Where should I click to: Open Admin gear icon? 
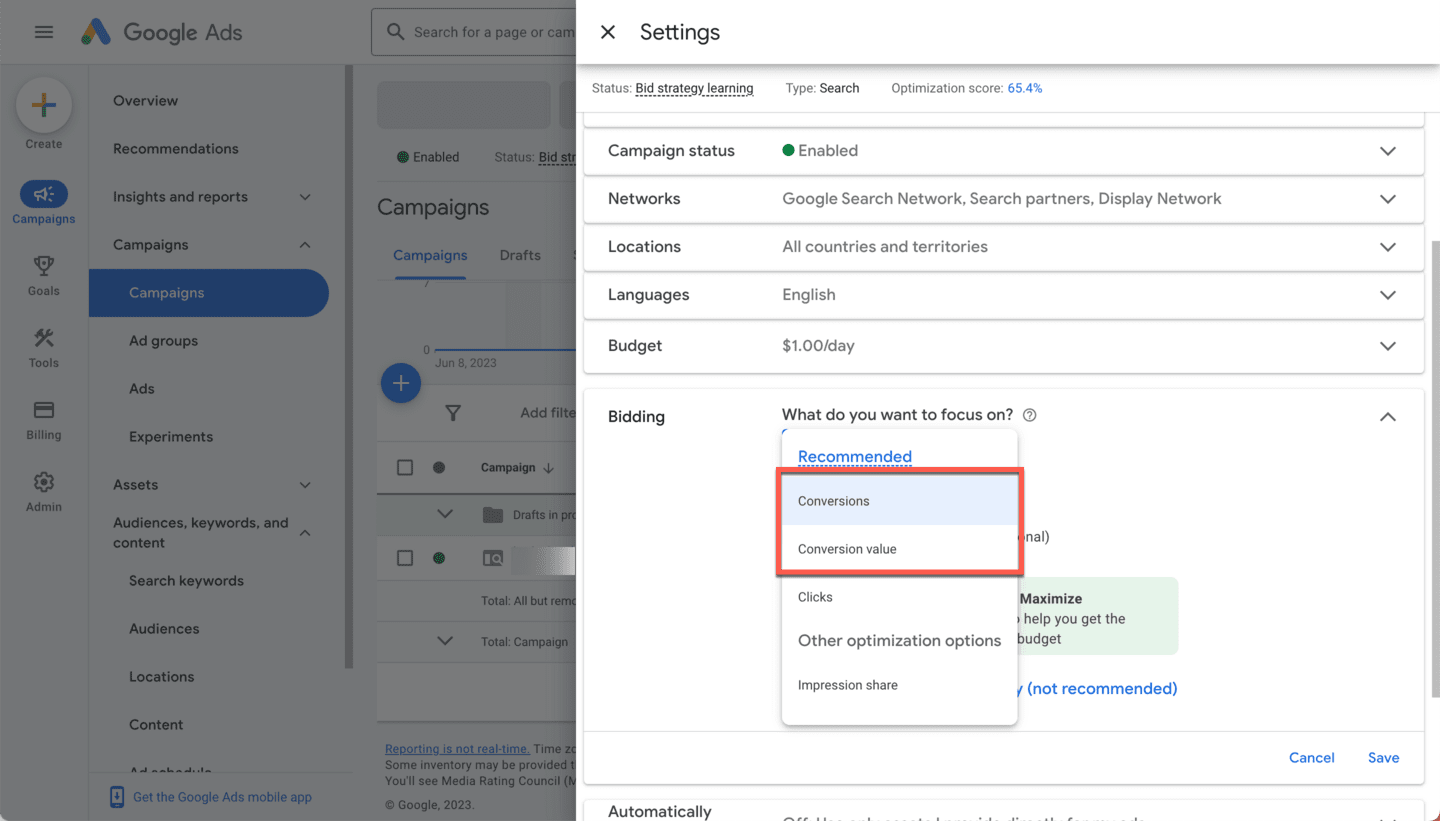point(44,482)
